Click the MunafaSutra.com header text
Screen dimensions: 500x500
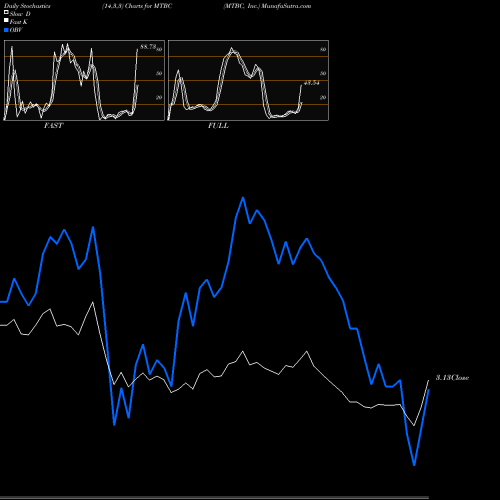coord(286,6)
